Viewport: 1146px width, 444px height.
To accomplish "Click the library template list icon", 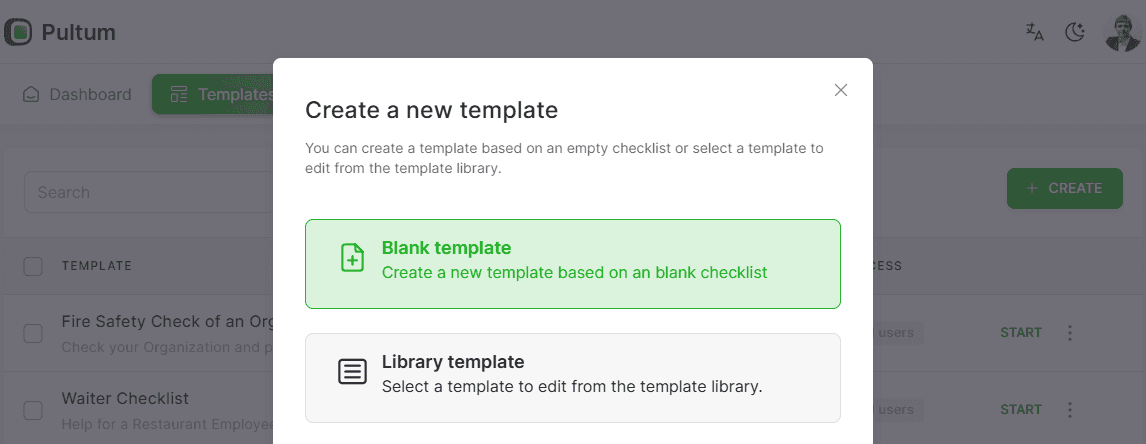I will [x=352, y=372].
